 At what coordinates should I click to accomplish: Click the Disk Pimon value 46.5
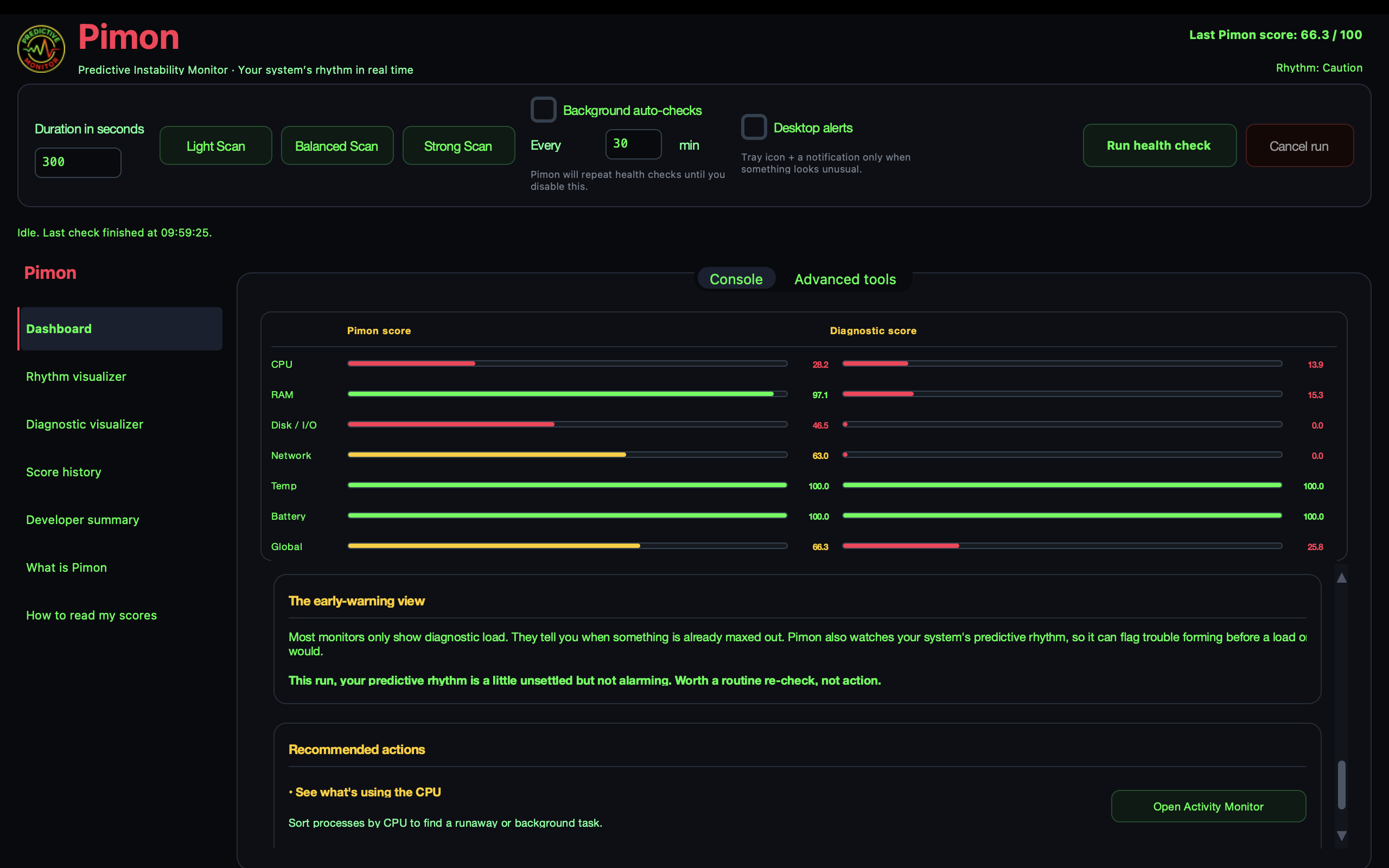click(x=820, y=426)
